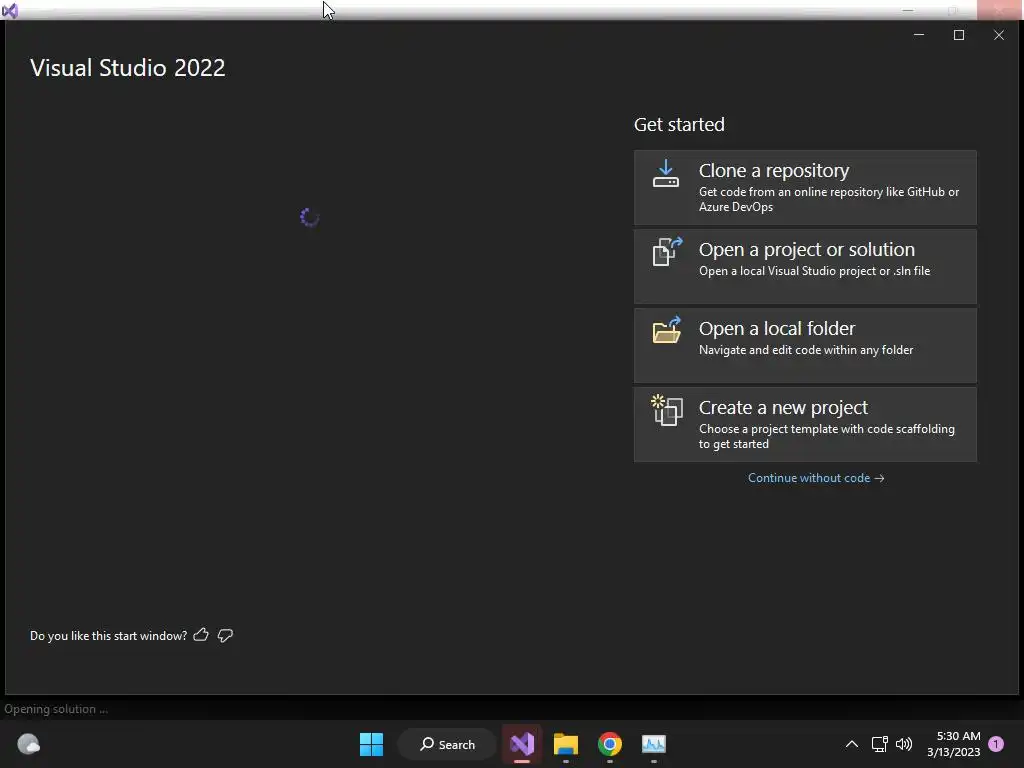Click Visual Studio icon in the taskbar
Image resolution: width=1024 pixels, height=768 pixels.
click(522, 744)
